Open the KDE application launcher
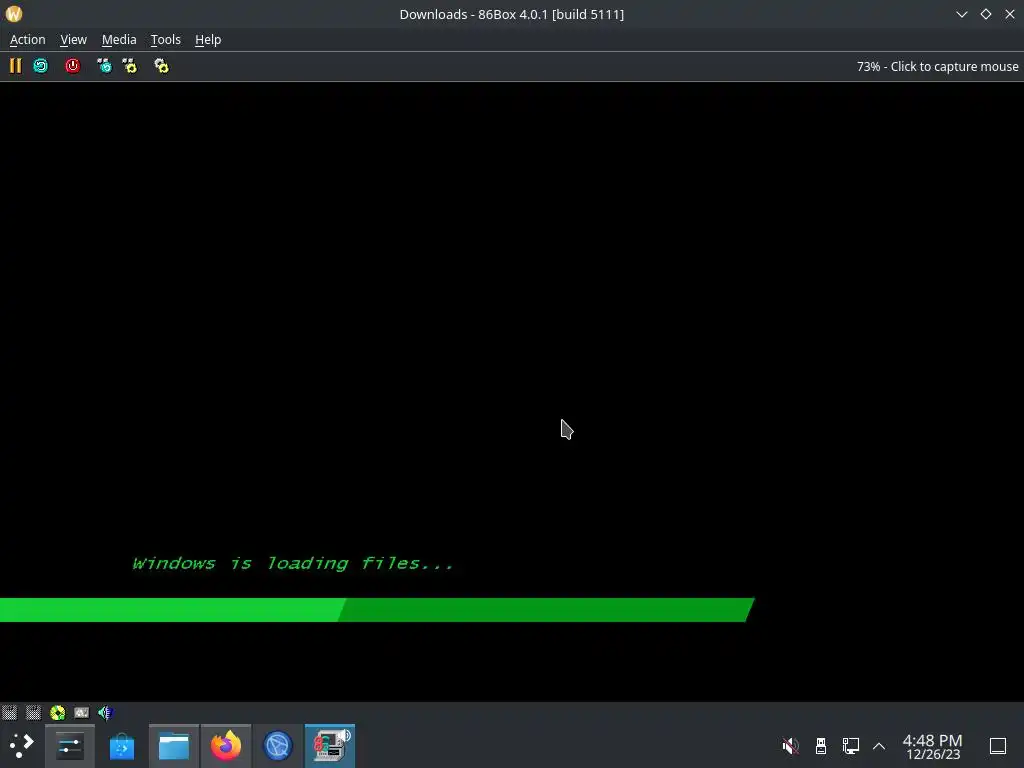The image size is (1024, 768). click(x=22, y=746)
